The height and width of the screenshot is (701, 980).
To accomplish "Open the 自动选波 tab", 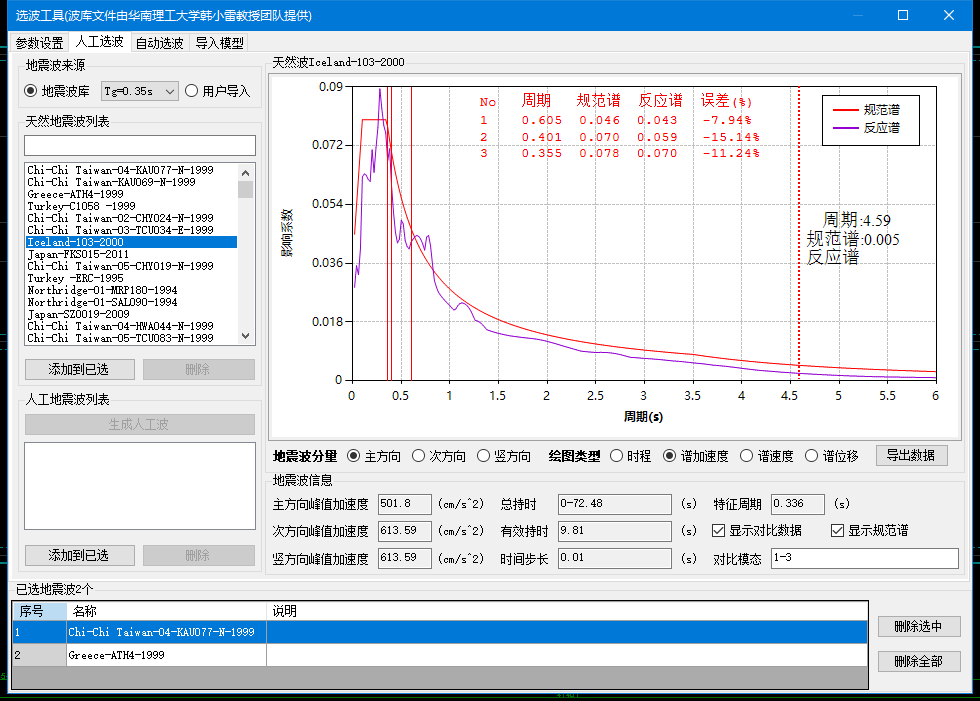I will [159, 43].
